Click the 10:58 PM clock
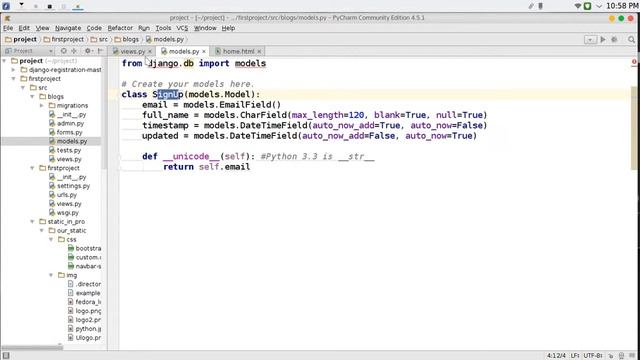 coord(622,6)
